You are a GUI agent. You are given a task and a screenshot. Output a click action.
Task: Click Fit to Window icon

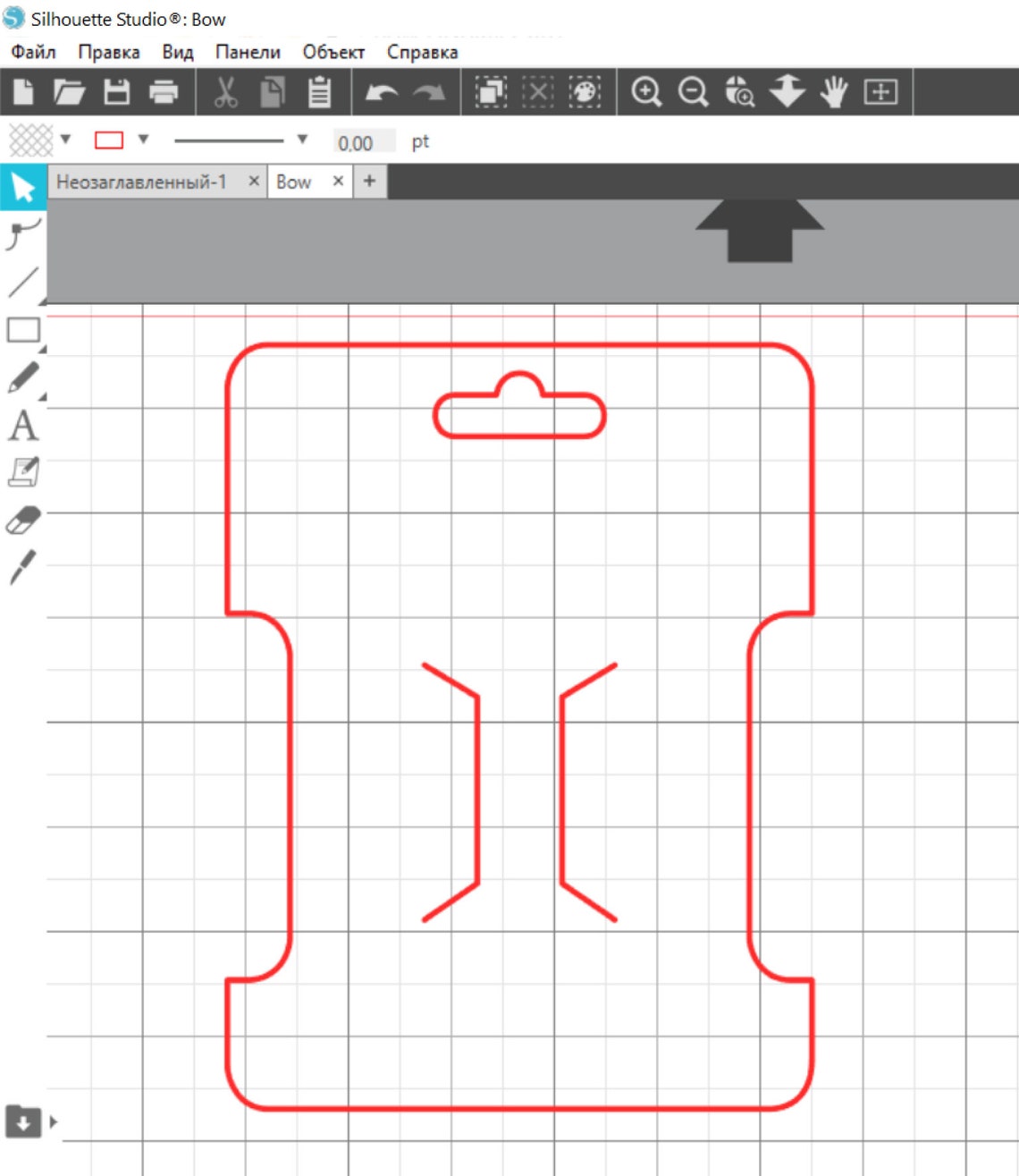(x=880, y=91)
